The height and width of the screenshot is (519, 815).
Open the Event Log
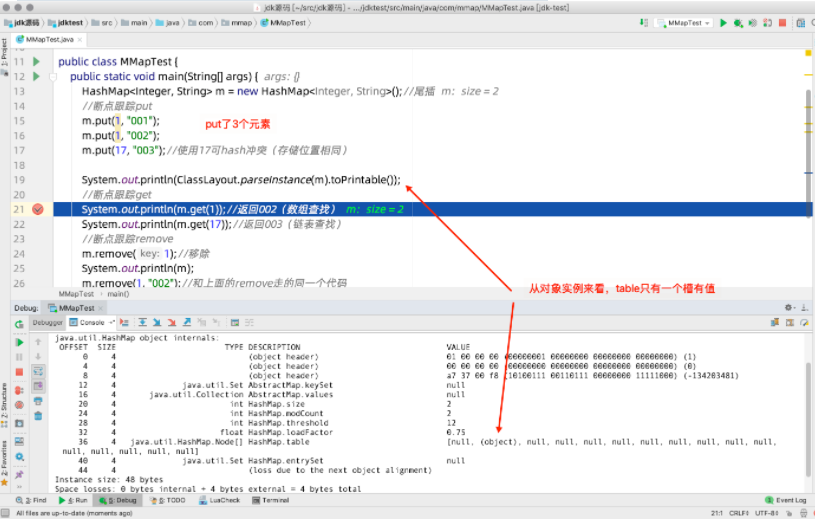[x=786, y=500]
